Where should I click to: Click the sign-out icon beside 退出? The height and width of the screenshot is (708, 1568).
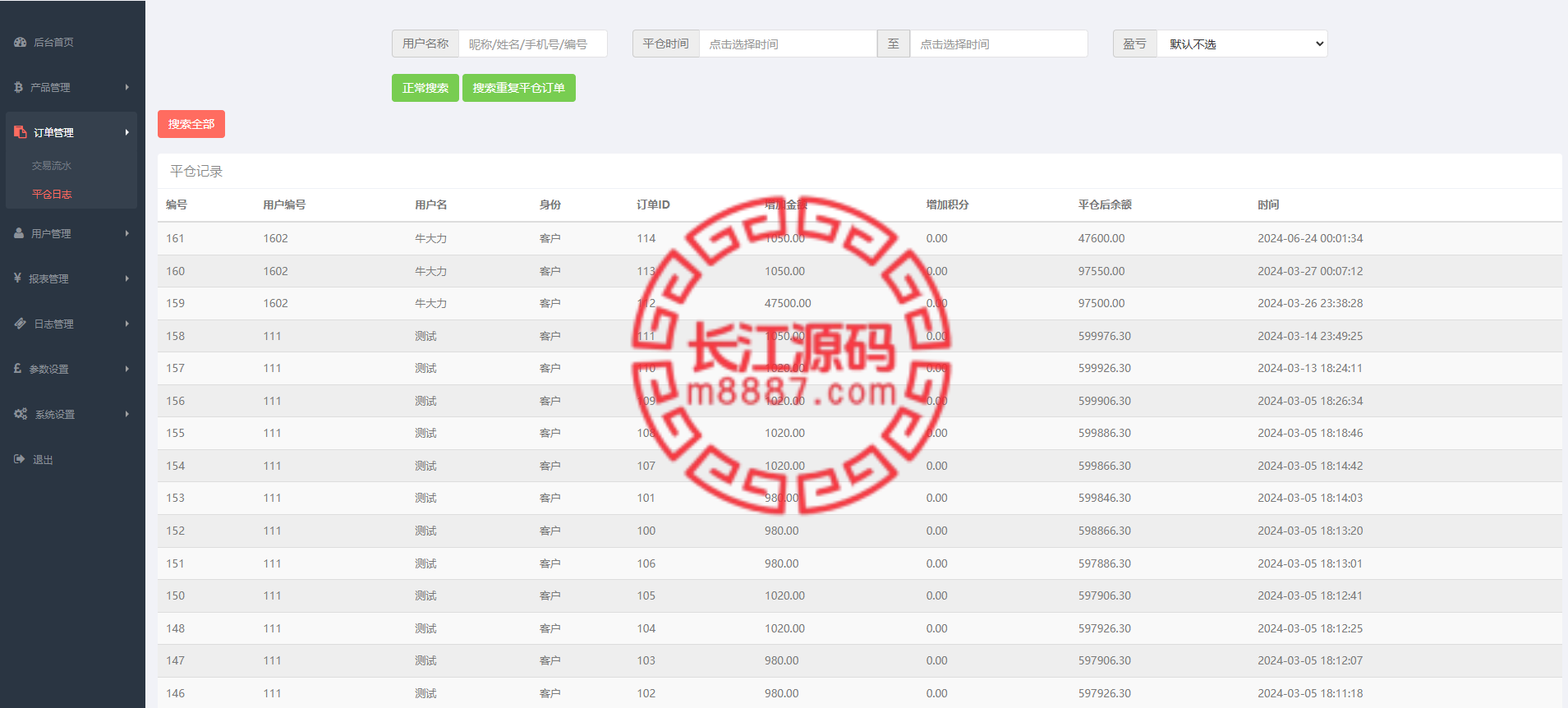coord(19,459)
